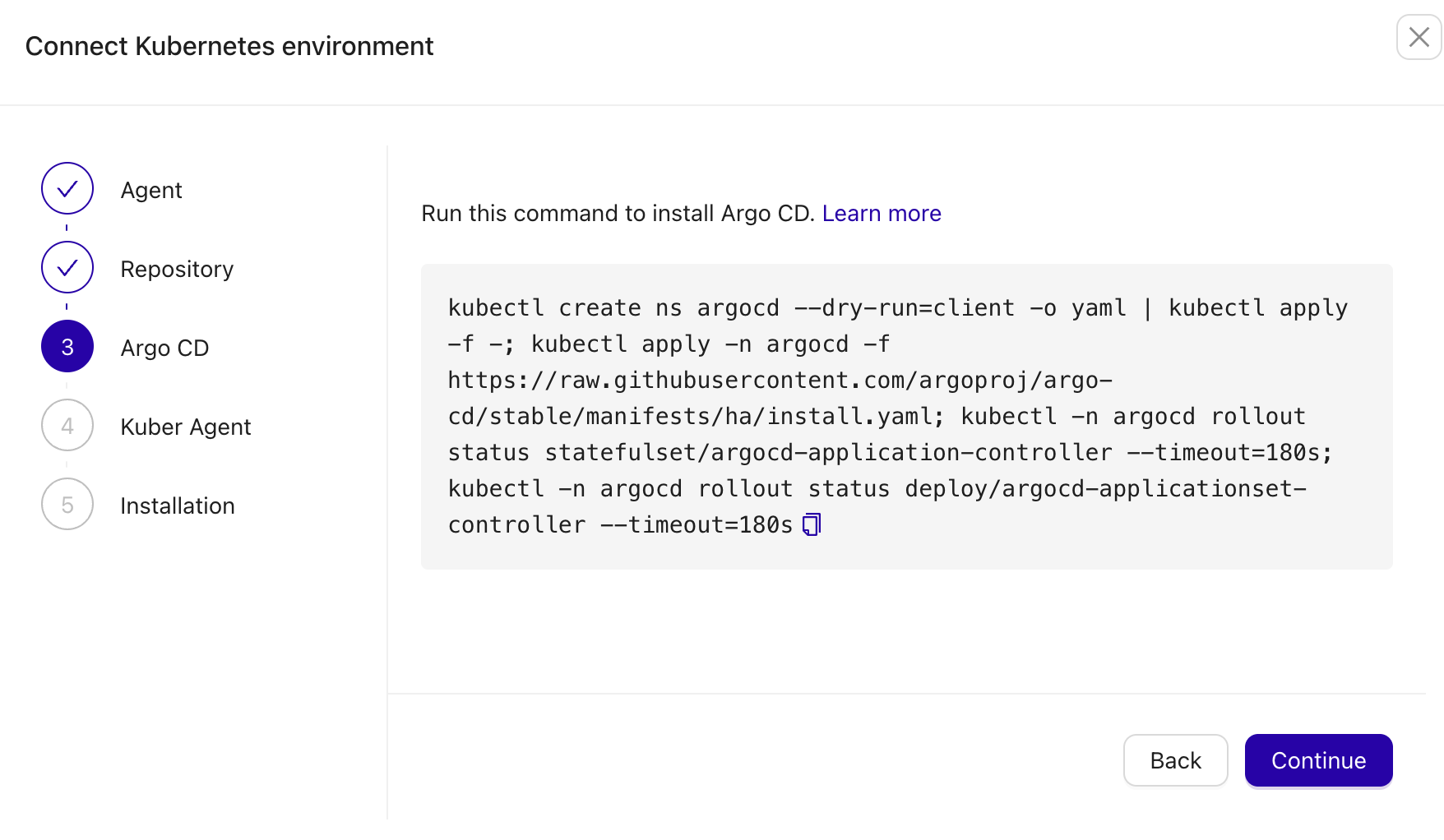This screenshot has height=840, width=1444.
Task: Click the Installation step label
Action: point(177,505)
